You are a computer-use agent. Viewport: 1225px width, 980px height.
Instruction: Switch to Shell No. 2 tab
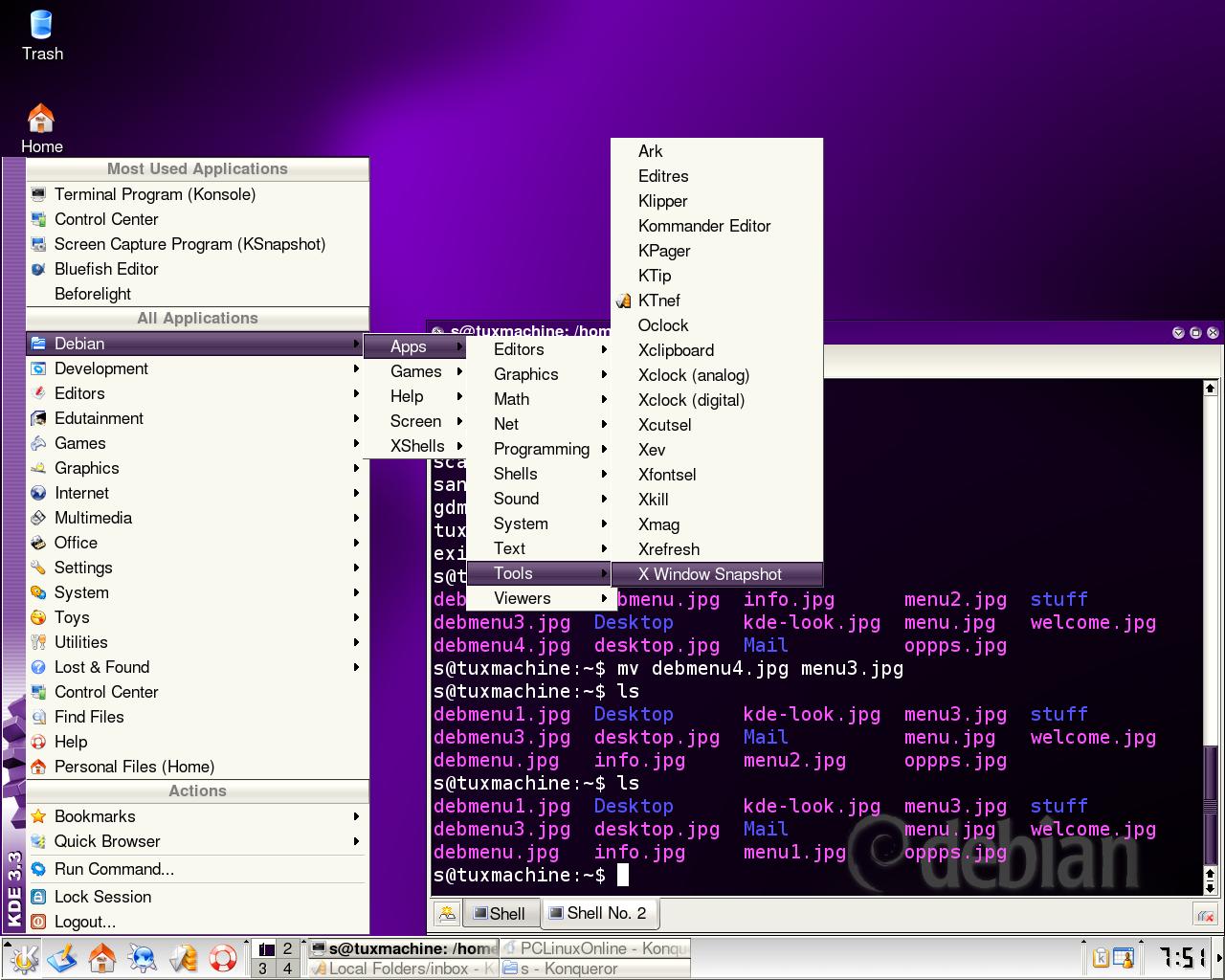point(600,913)
